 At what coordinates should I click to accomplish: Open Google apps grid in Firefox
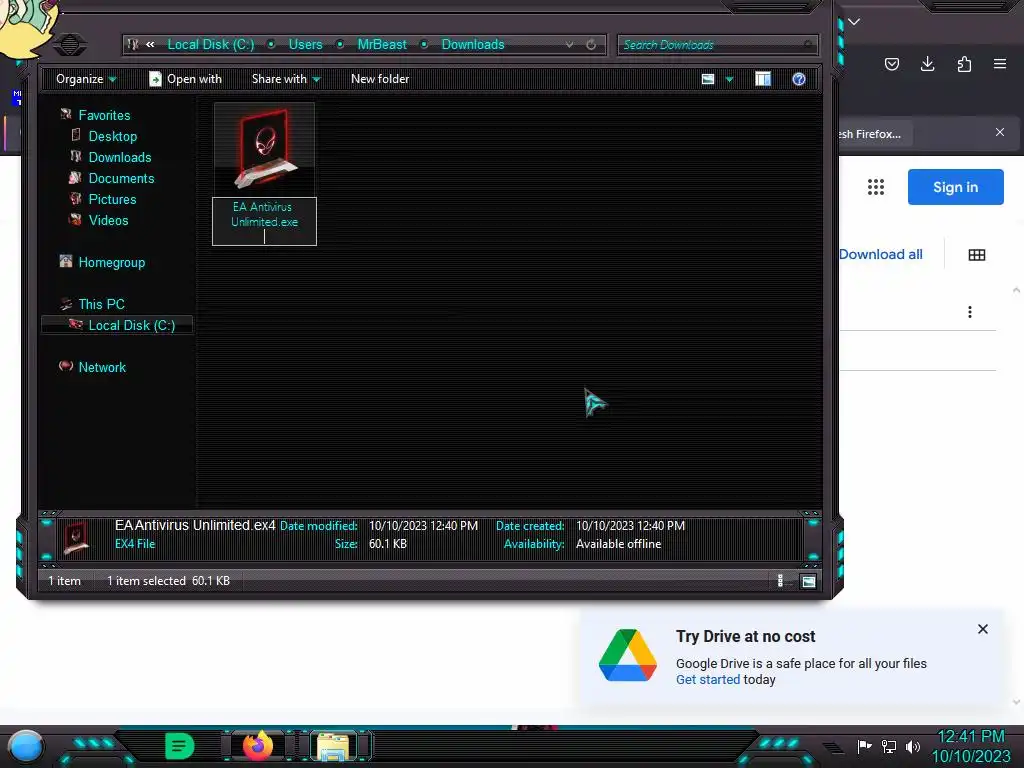tap(876, 187)
